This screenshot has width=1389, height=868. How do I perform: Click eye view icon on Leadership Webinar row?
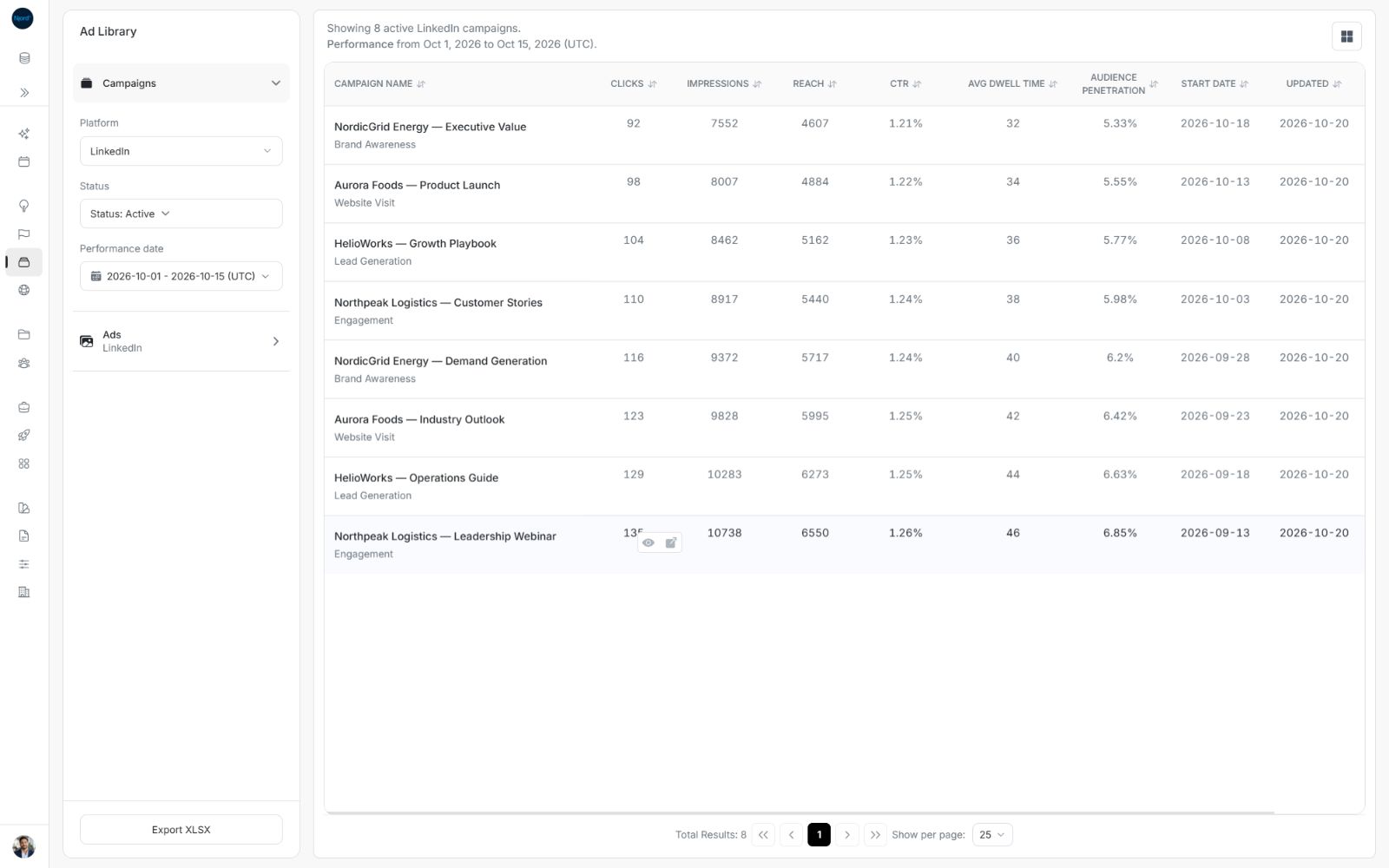[648, 542]
